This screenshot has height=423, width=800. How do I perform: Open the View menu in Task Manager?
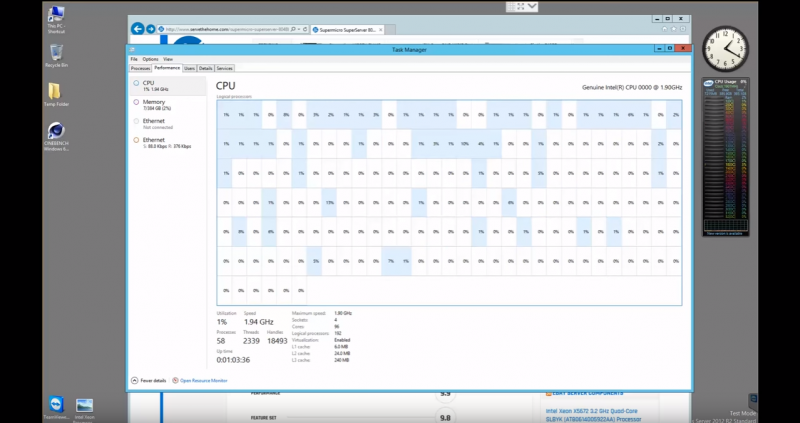tap(168, 59)
